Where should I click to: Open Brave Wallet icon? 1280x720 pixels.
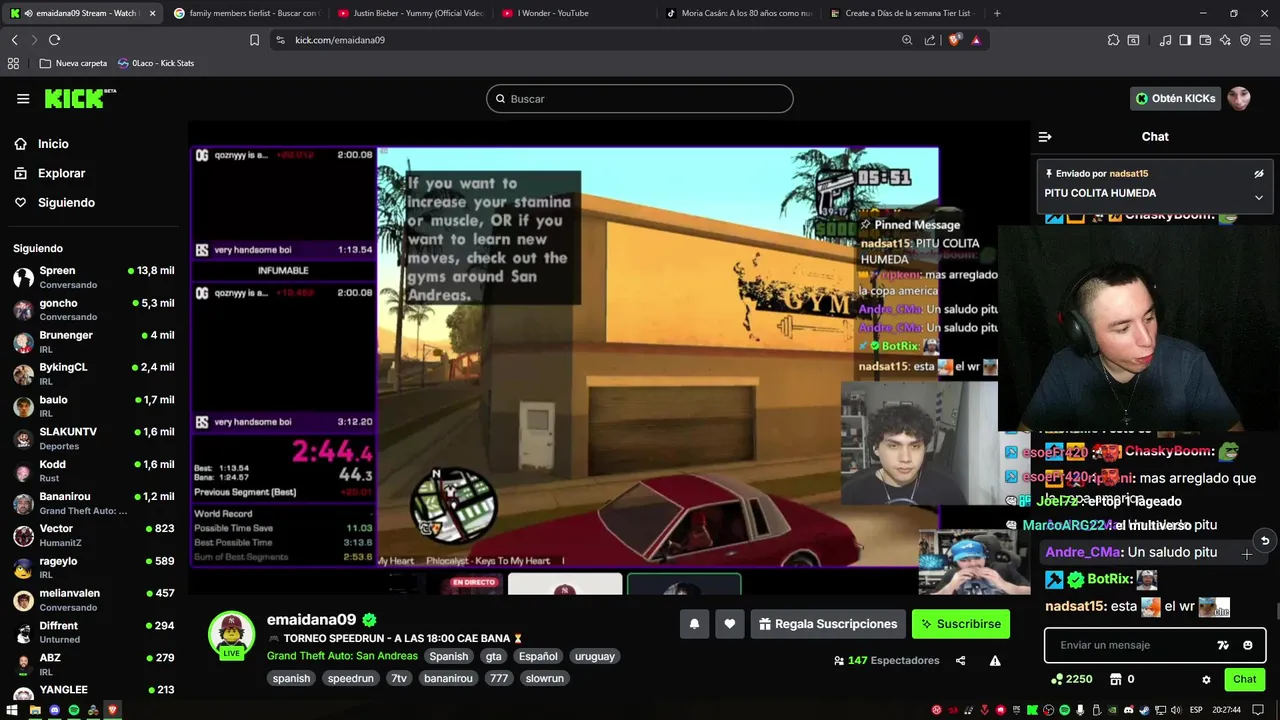coord(1205,40)
